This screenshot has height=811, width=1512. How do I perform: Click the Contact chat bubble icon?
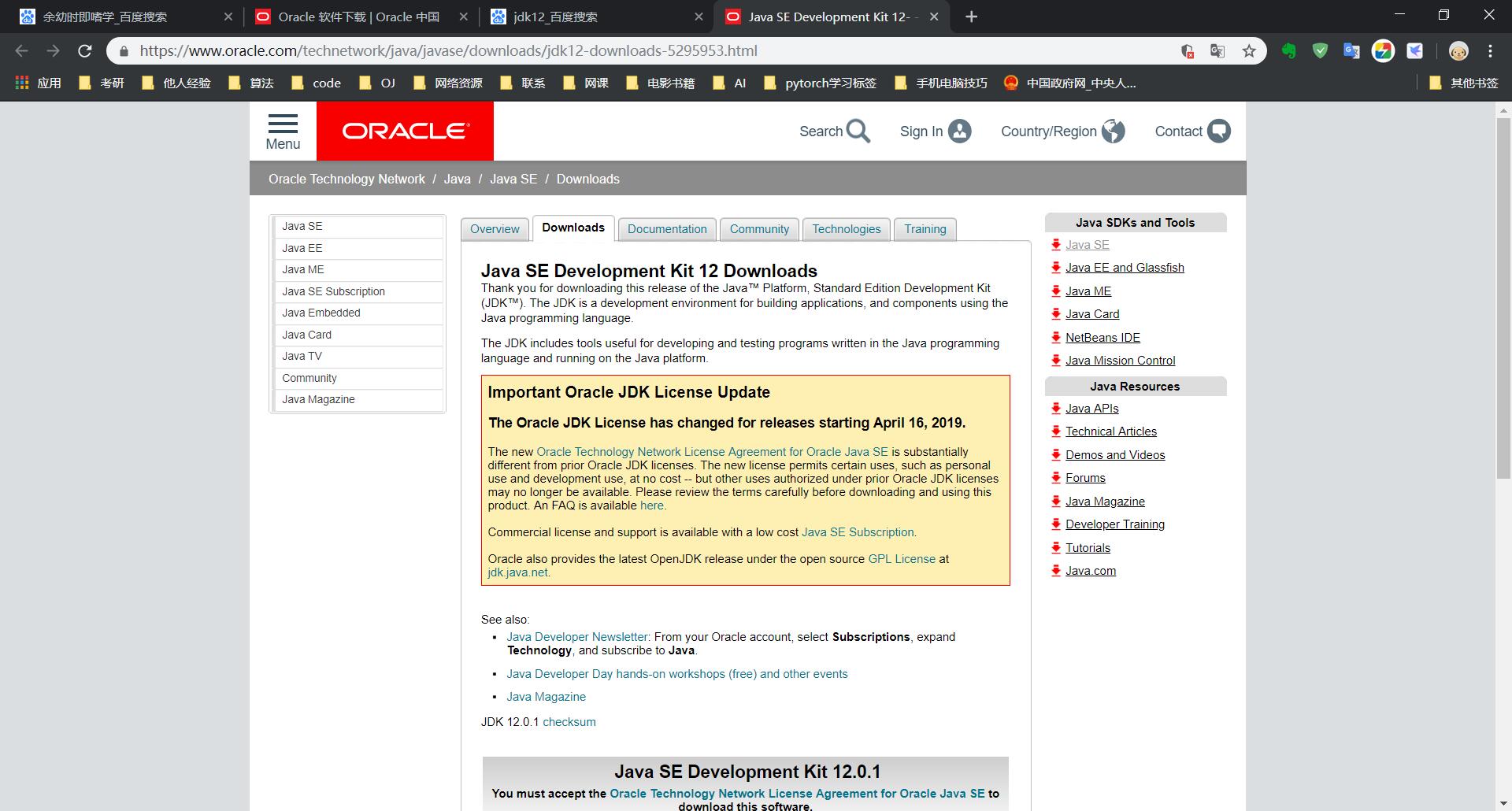coord(1218,131)
